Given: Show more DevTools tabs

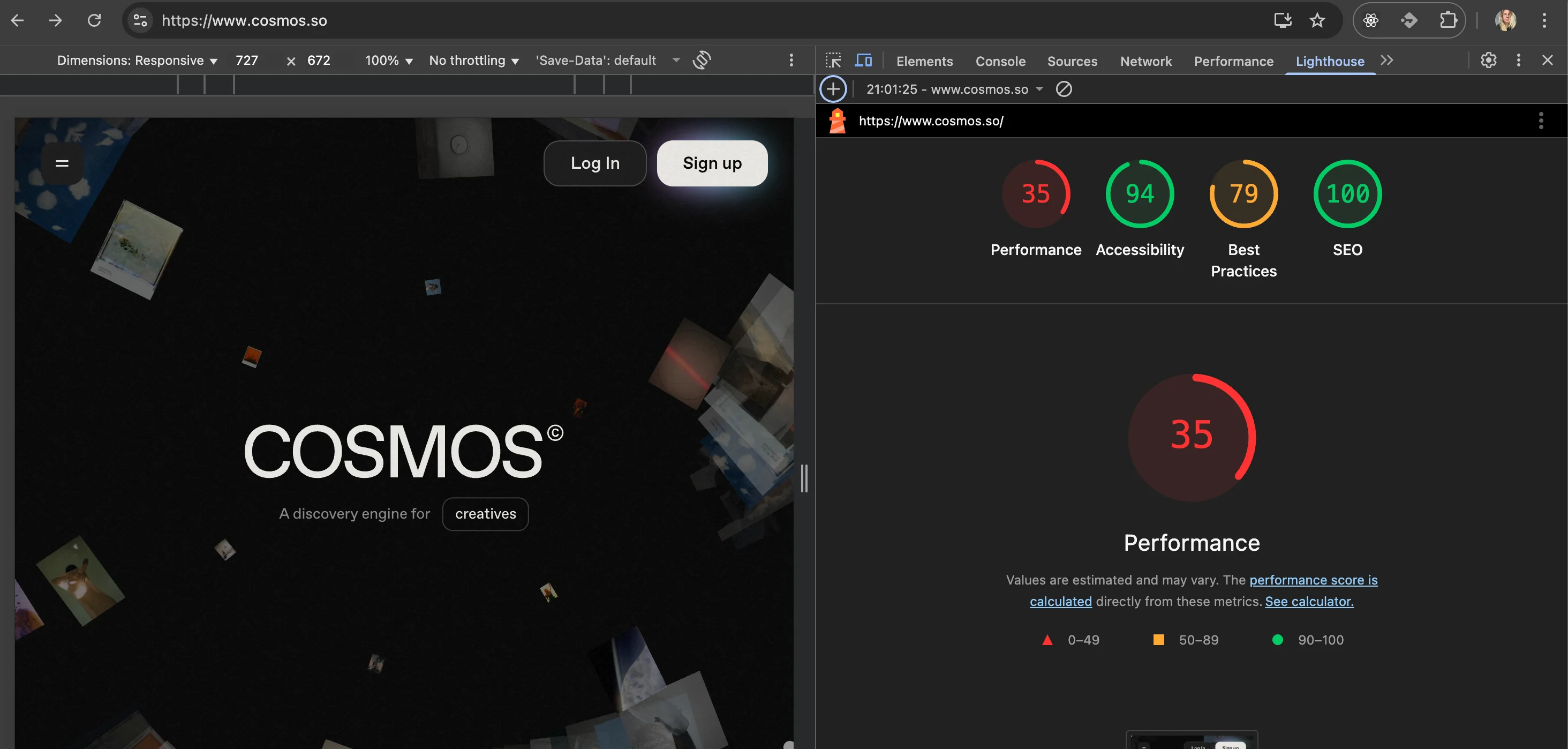Looking at the screenshot, I should [x=1386, y=61].
